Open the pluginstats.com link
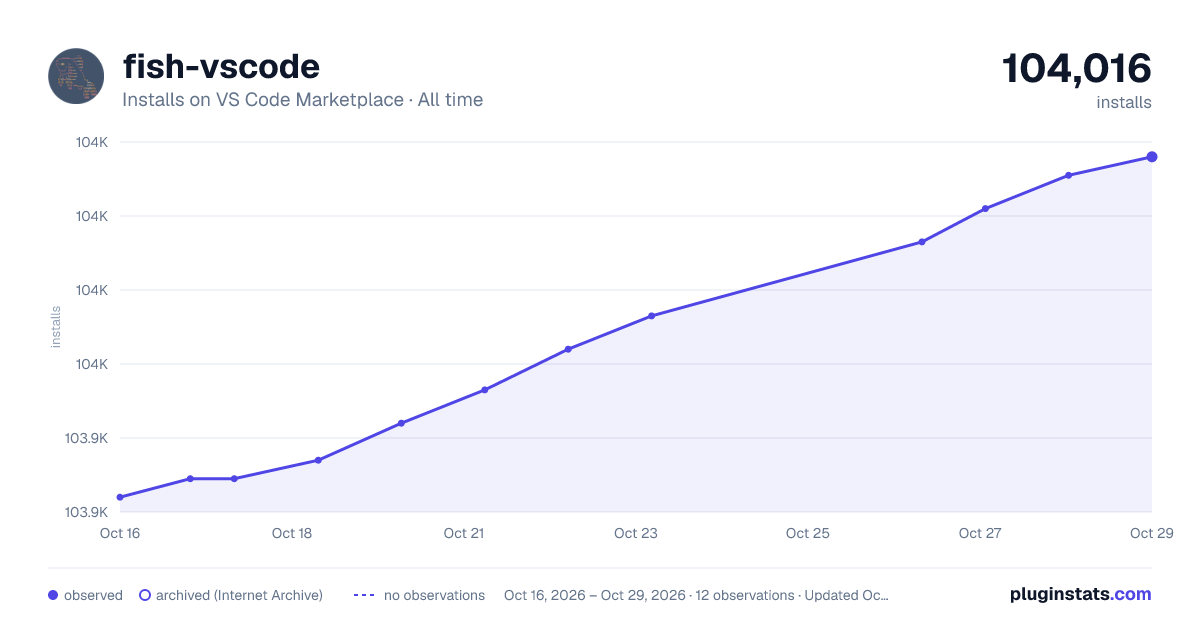This screenshot has width=1200, height=630. pos(1080,594)
